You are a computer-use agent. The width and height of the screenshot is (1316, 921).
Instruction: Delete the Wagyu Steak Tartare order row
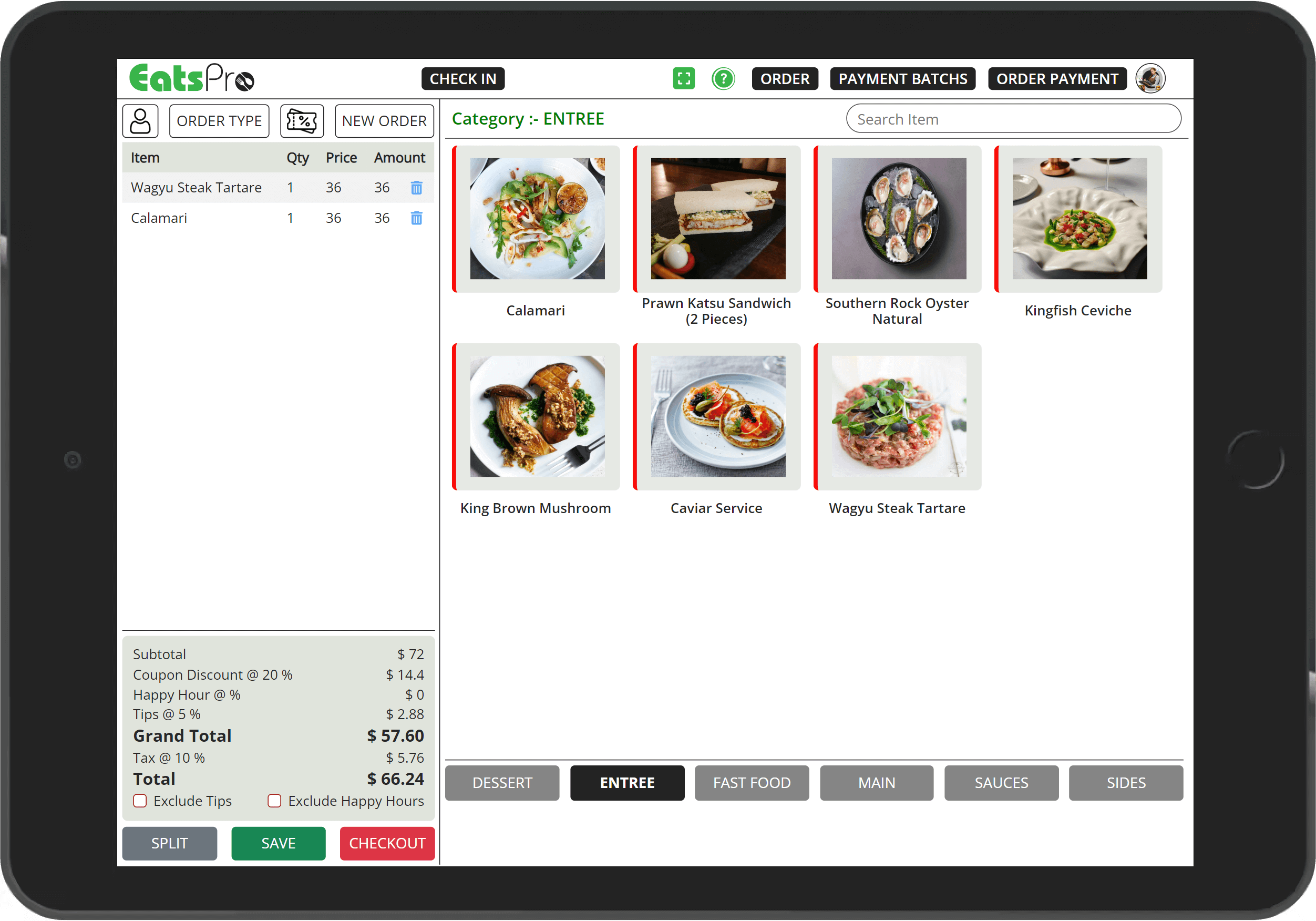[417, 188]
